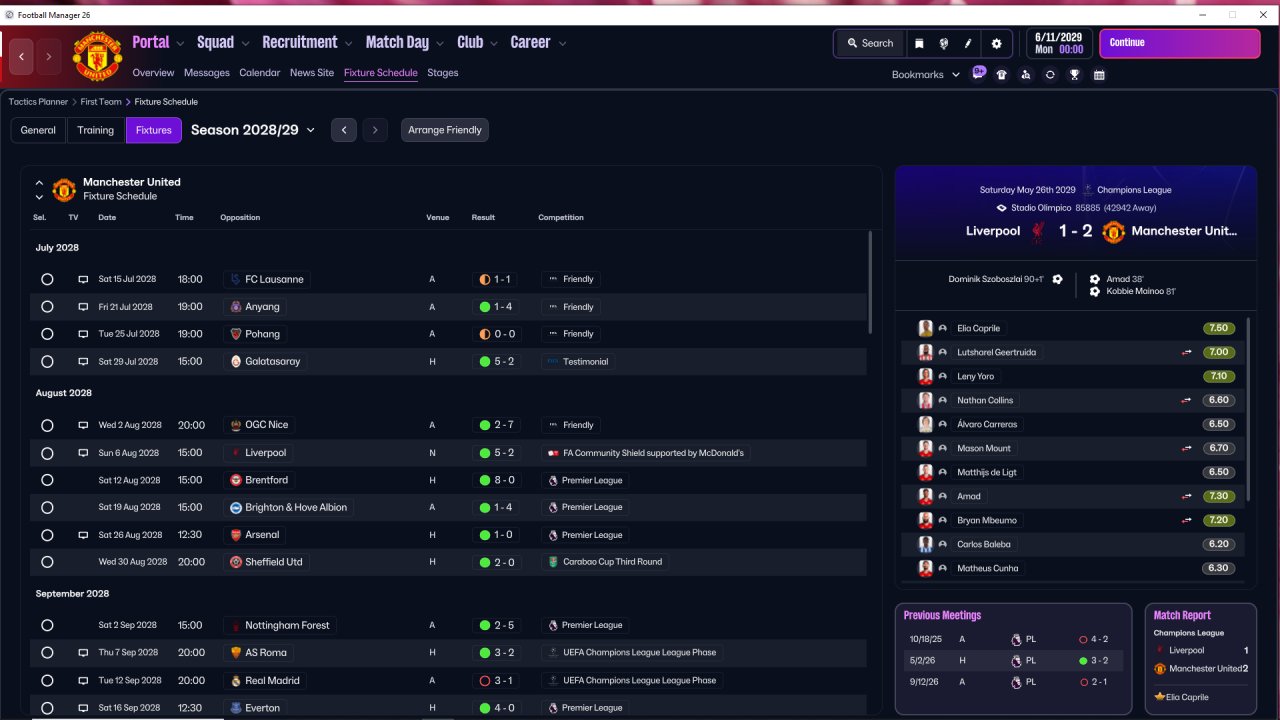Select the Real Madrid fixture radio button
This screenshot has height=720, width=1280.
47,681
